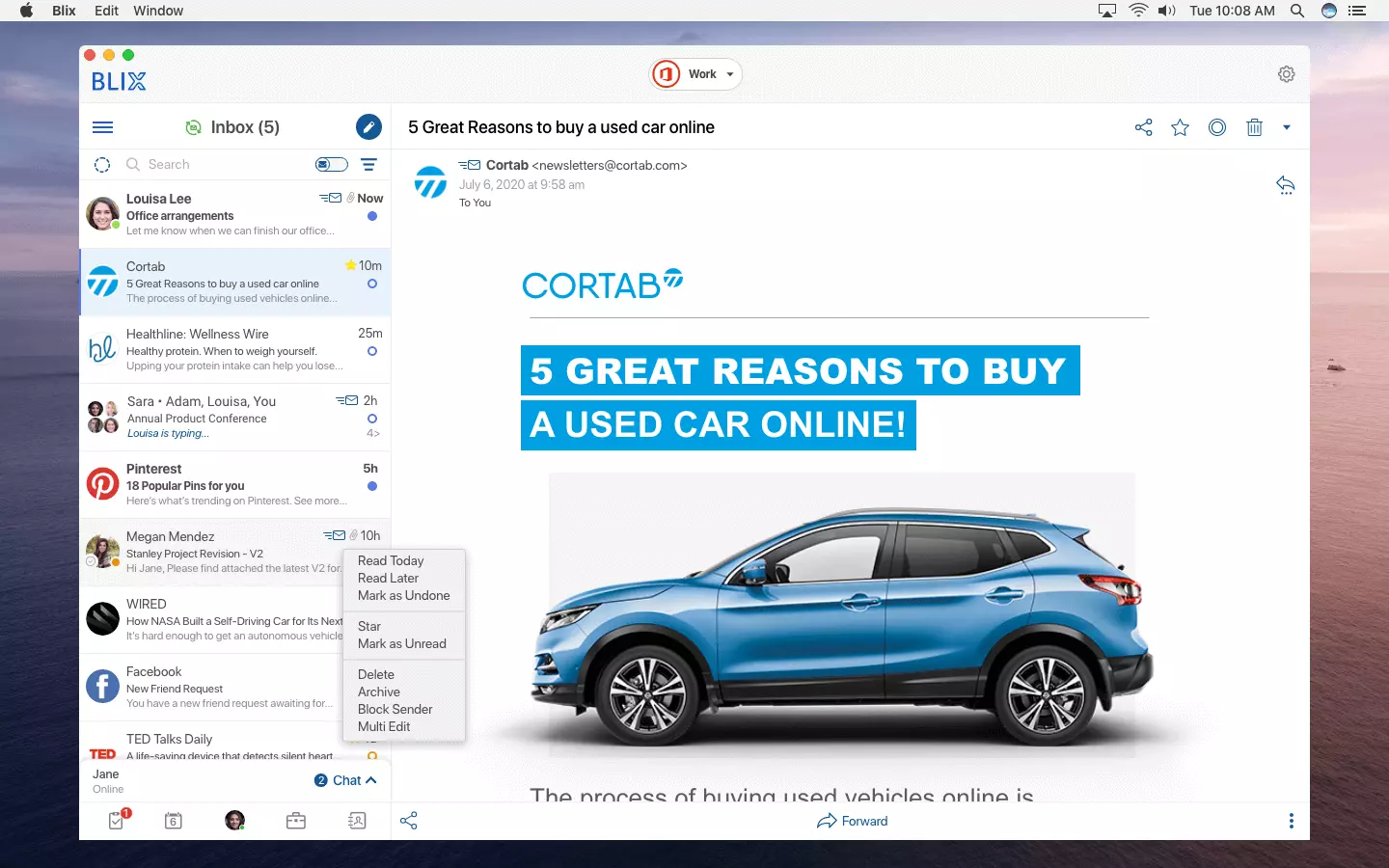
Task: Toggle the switch next to Search
Action: 331,165
